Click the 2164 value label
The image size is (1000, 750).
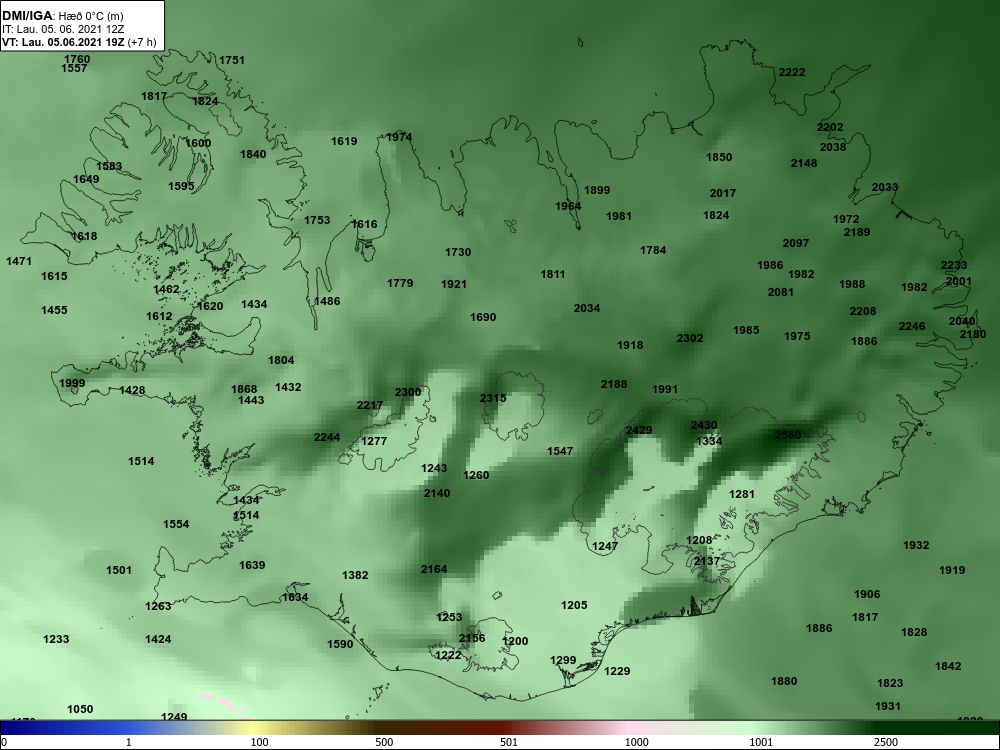(x=434, y=570)
